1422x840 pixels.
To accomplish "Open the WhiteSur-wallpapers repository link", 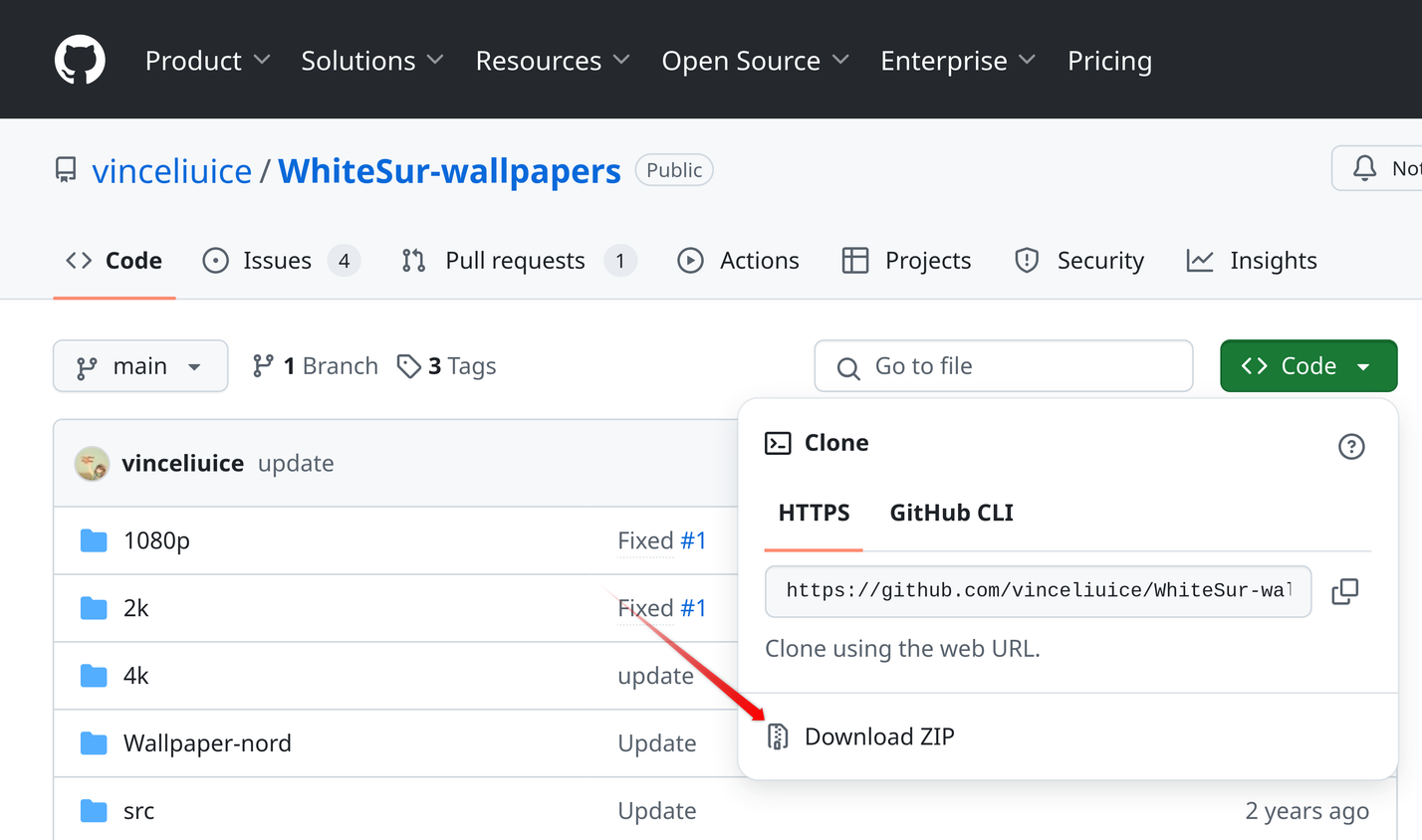I will (x=449, y=171).
